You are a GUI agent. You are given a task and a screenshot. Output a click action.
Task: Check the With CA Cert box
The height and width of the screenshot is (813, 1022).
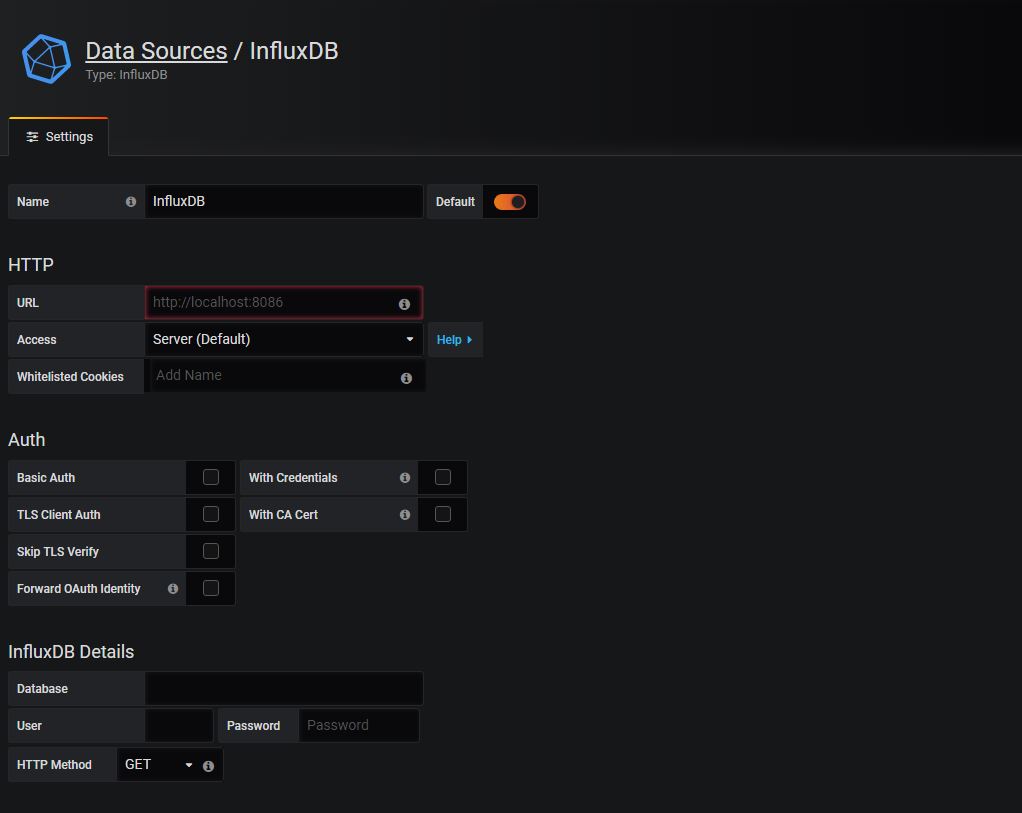tap(443, 514)
